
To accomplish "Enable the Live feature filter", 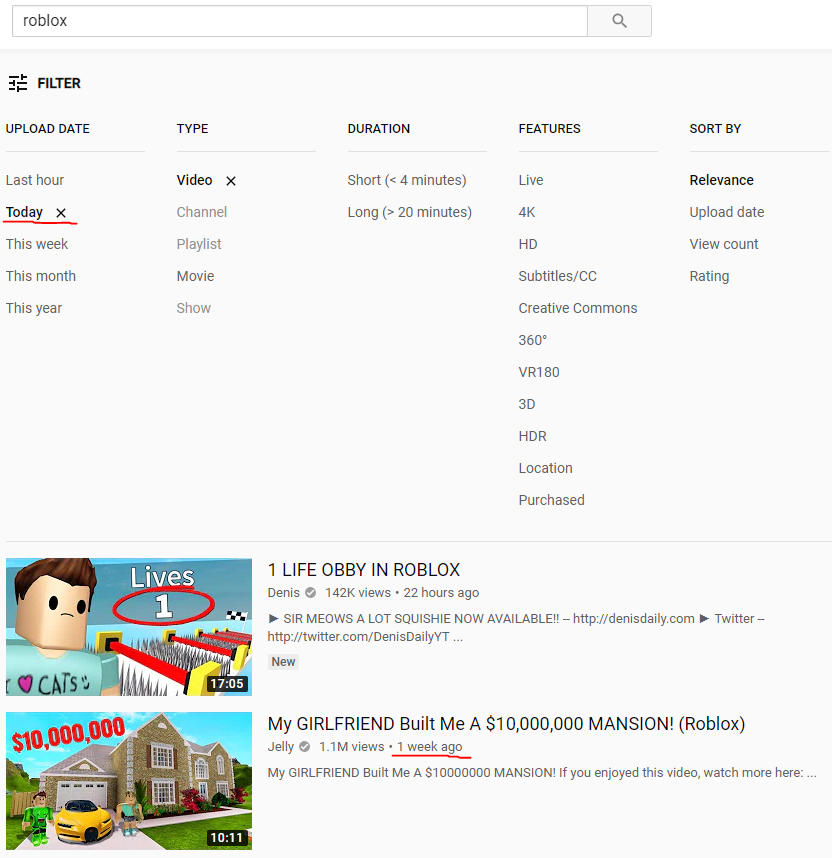I will click(x=531, y=180).
